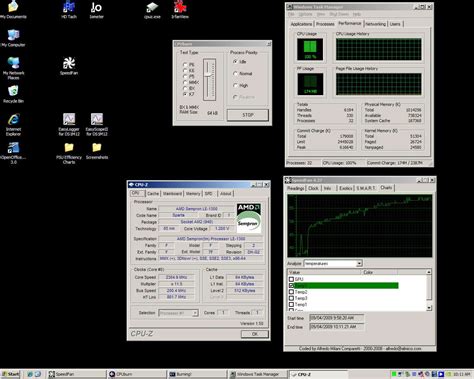The width and height of the screenshot is (474, 379).
Task: Tick the Temp3 checkbox in SpeedFan
Action: pos(291,298)
